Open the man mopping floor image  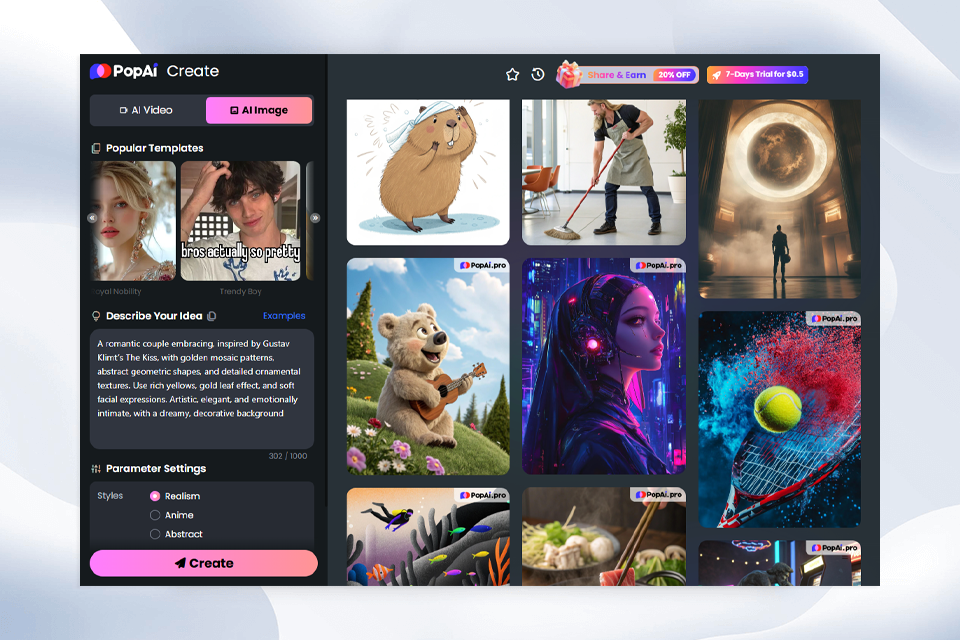pos(604,172)
